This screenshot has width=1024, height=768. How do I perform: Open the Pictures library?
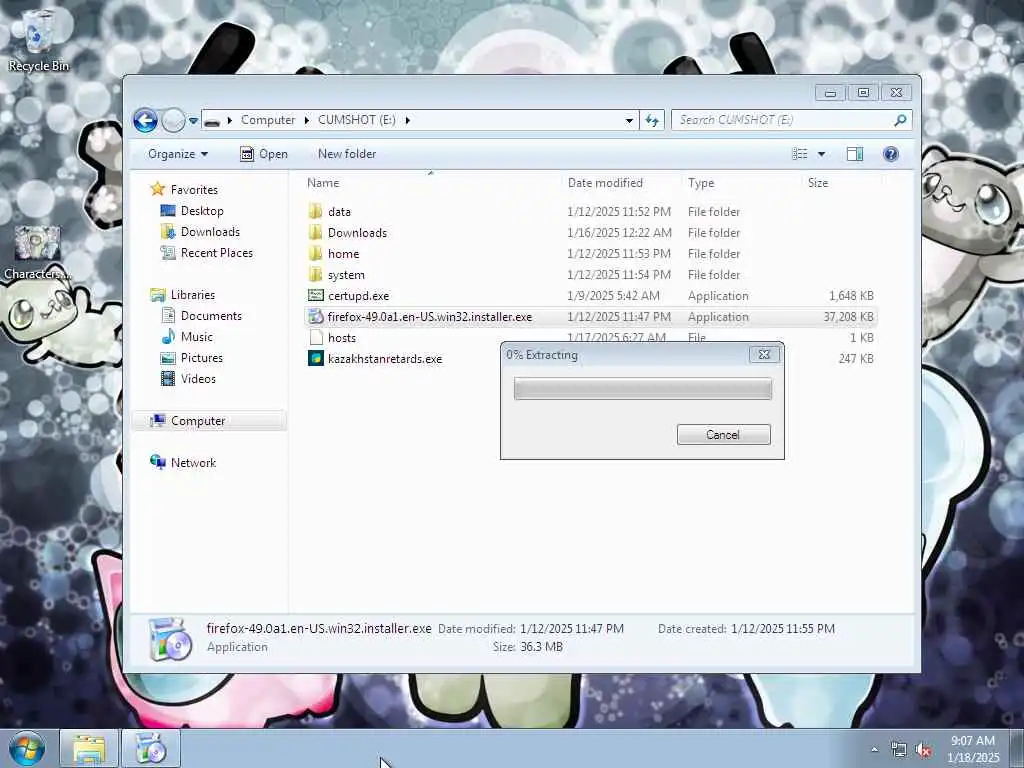click(201, 358)
